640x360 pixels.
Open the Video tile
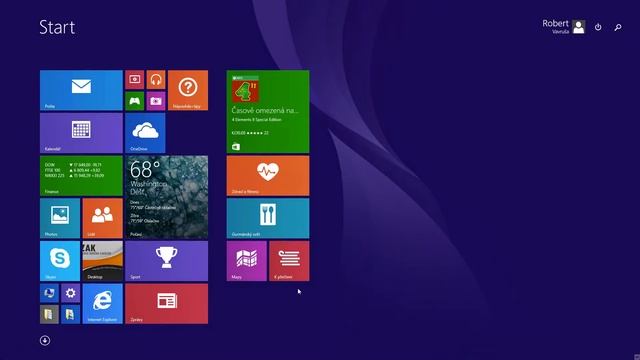[x=135, y=80]
